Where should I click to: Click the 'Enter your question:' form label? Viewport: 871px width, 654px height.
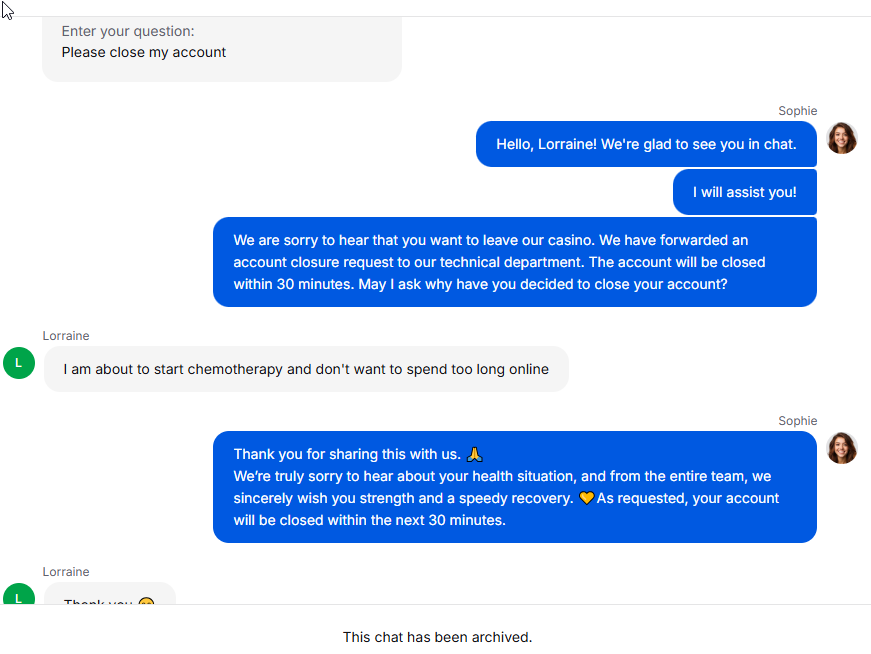(x=128, y=31)
